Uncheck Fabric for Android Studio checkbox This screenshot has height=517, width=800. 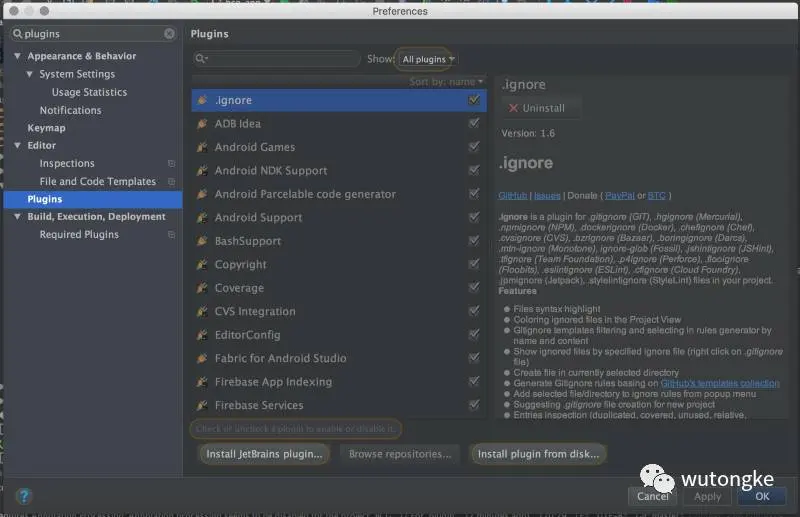tap(474, 358)
